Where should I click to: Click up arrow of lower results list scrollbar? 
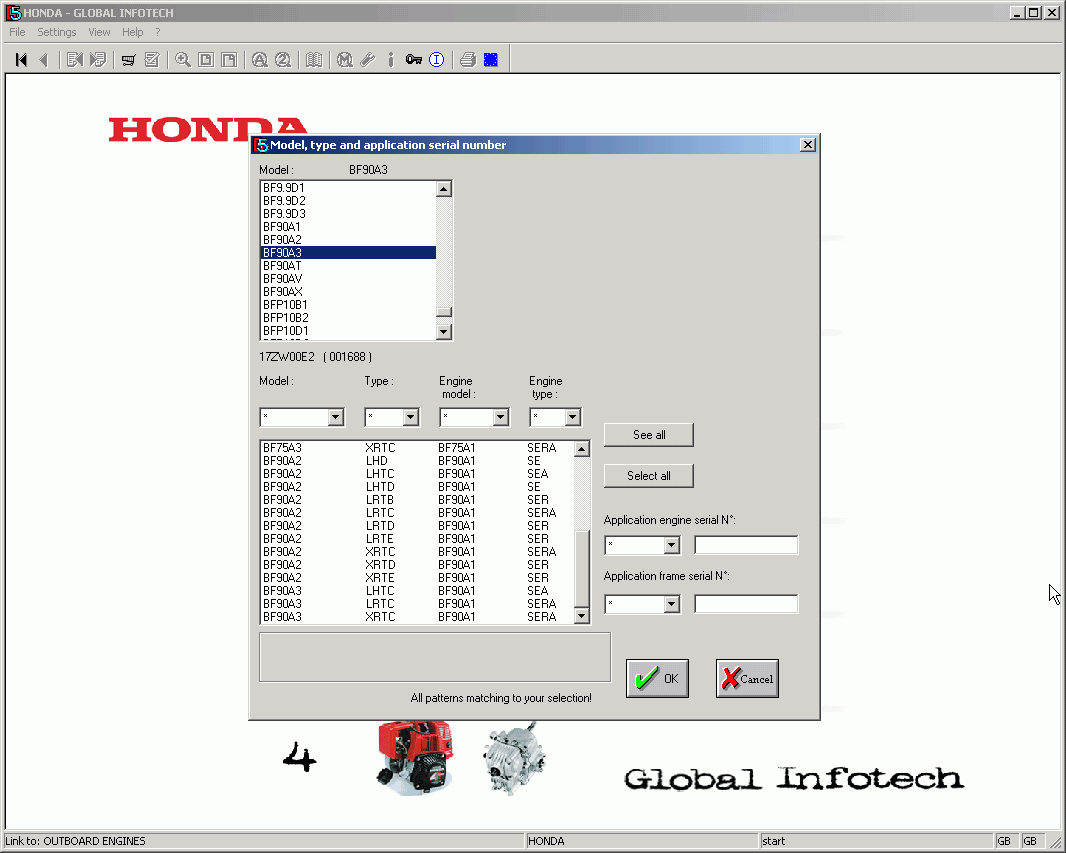tap(581, 449)
